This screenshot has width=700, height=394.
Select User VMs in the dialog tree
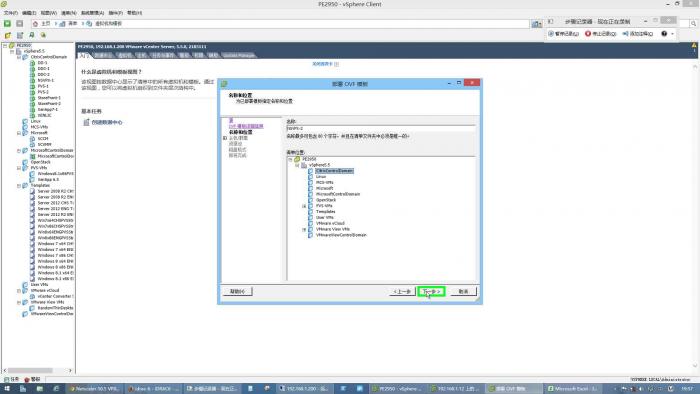coord(325,217)
